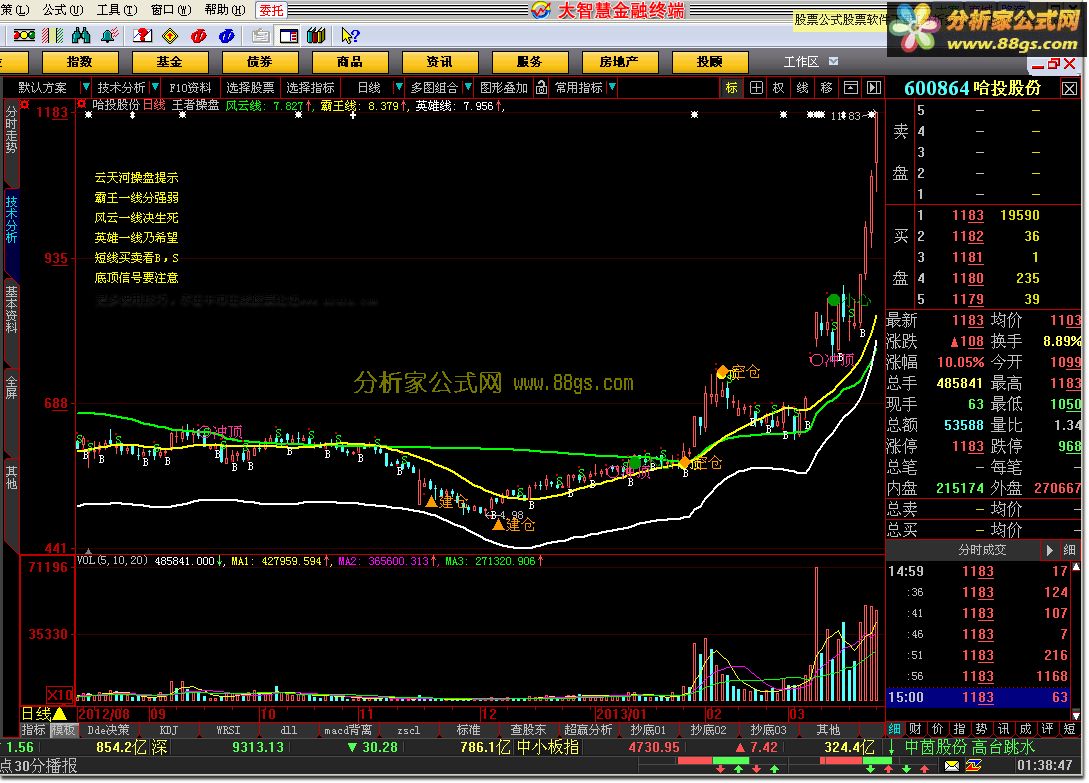Click the red gear icon beside 哈投股份 title
This screenshot has width=1089, height=783.
83,105
